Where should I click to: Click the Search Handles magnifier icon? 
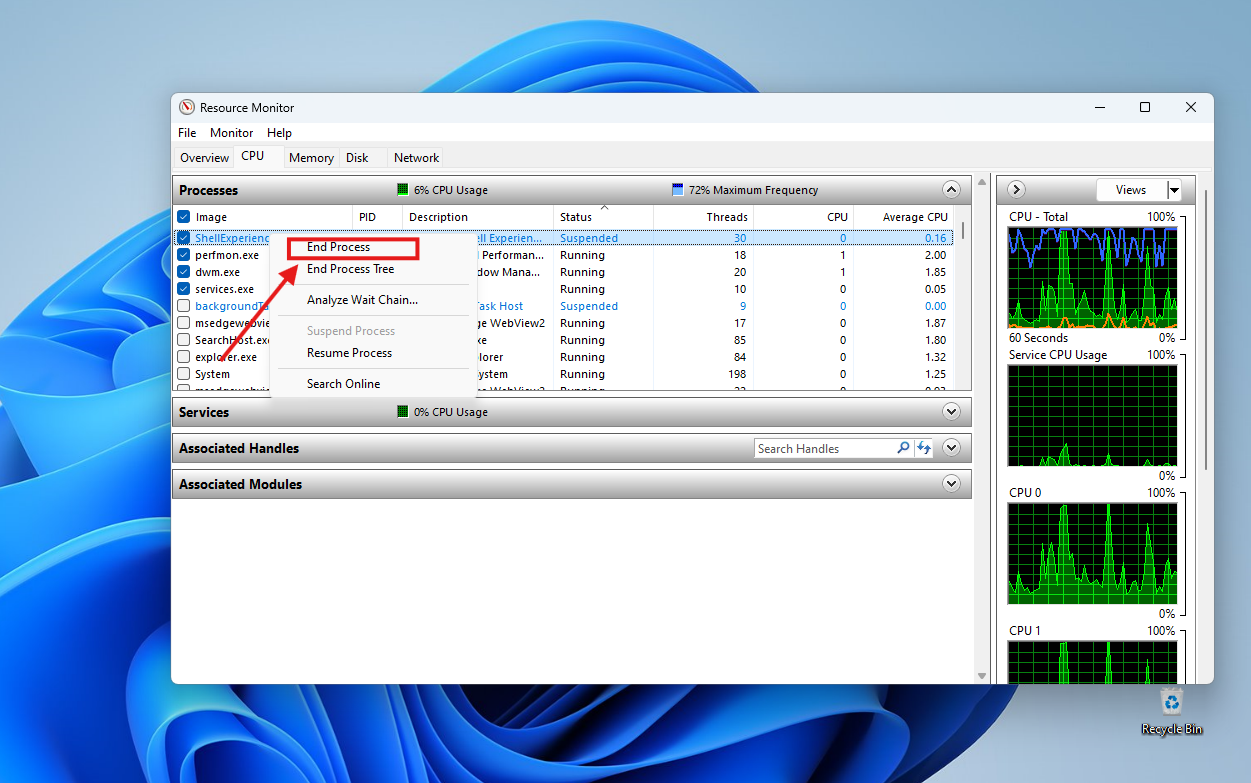[x=903, y=448]
